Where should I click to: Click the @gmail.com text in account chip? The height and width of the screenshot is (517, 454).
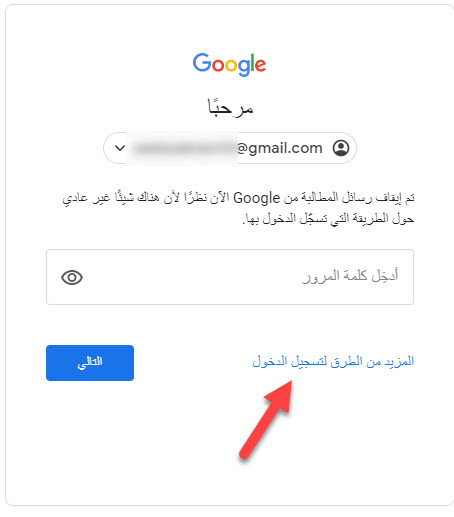coord(279,148)
